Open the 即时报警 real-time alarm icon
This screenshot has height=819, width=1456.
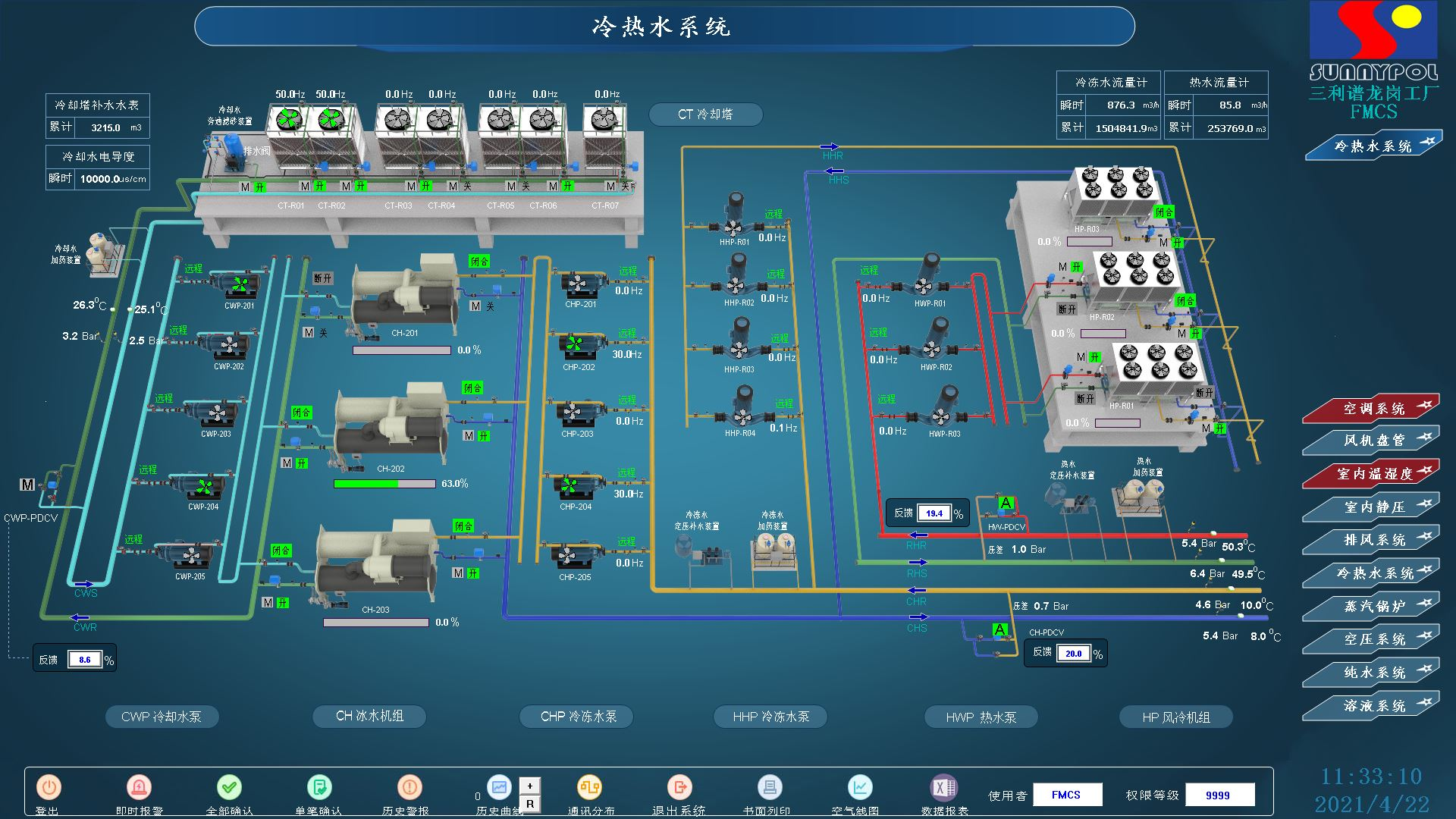click(x=139, y=788)
